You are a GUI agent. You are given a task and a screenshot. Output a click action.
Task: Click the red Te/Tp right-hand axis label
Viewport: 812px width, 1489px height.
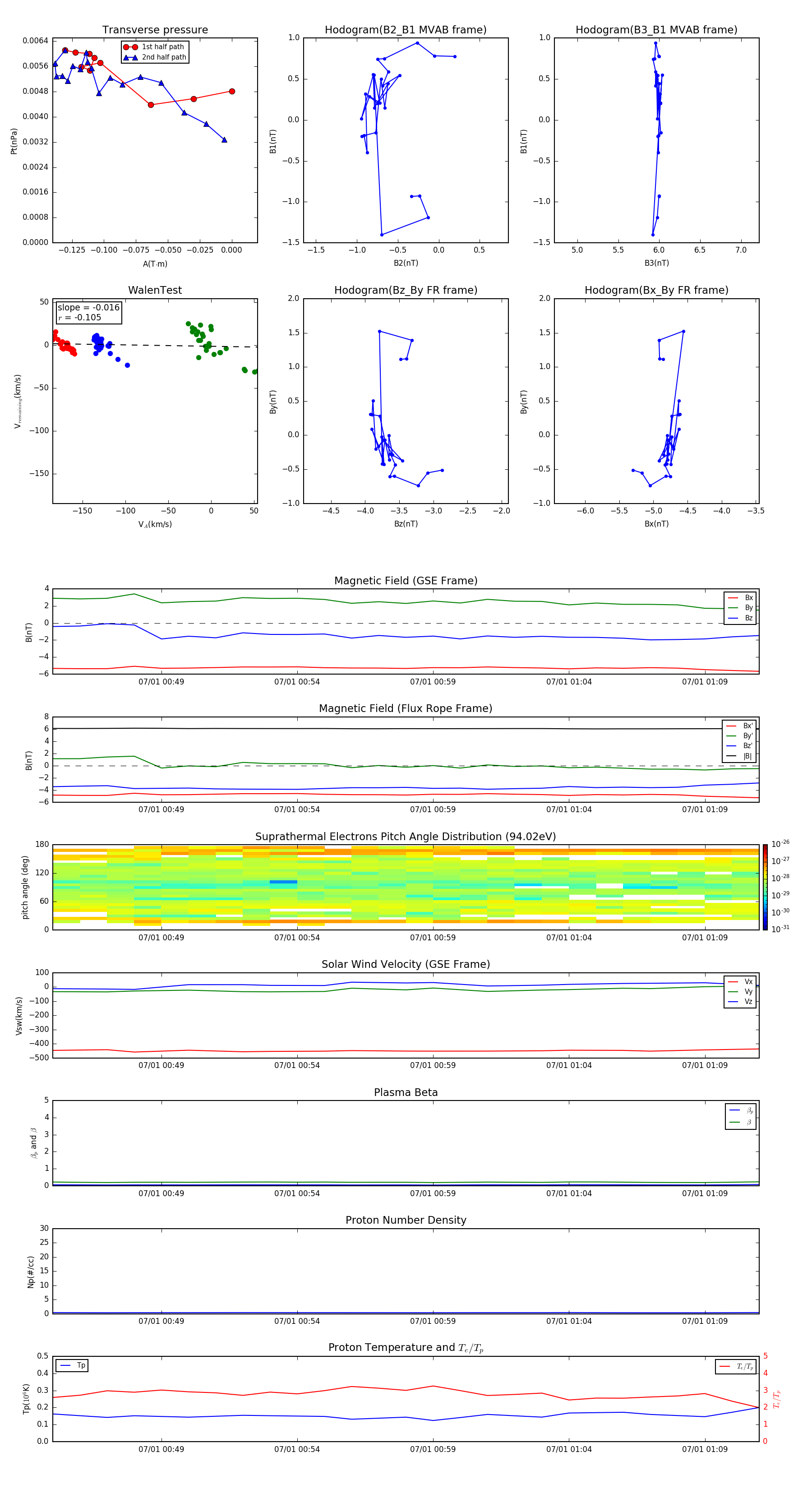(x=777, y=1399)
